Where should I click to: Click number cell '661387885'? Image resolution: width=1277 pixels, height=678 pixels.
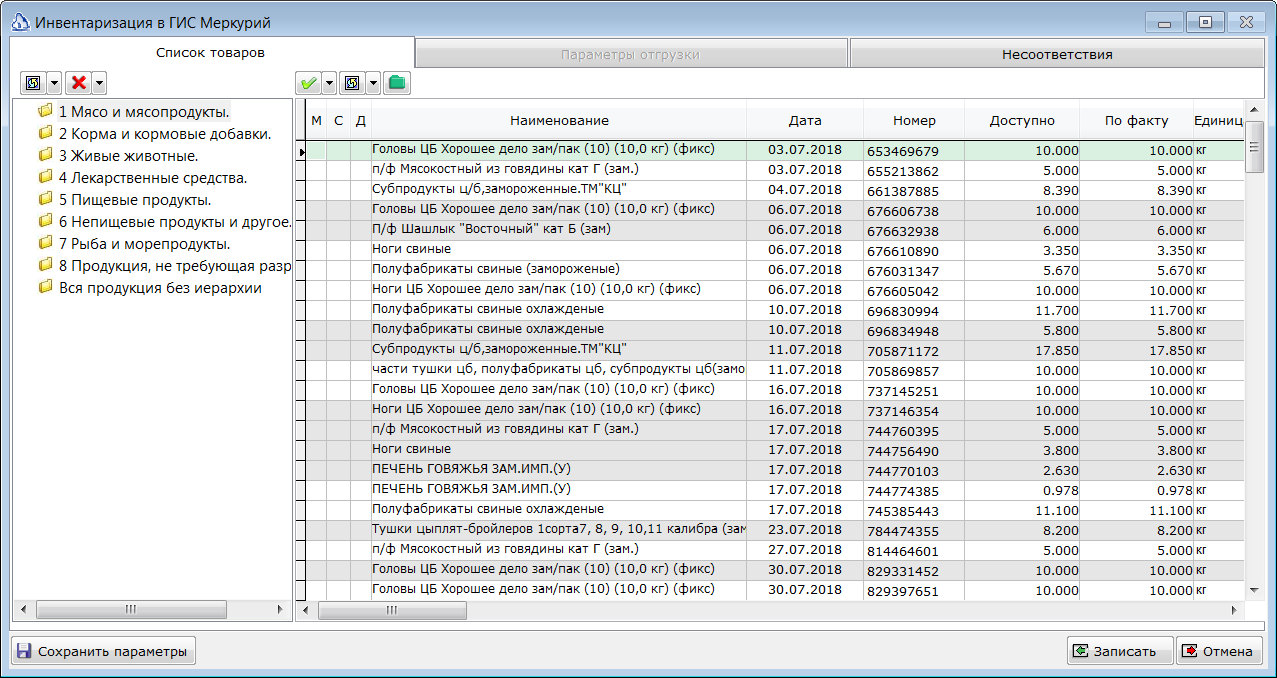tap(914, 190)
